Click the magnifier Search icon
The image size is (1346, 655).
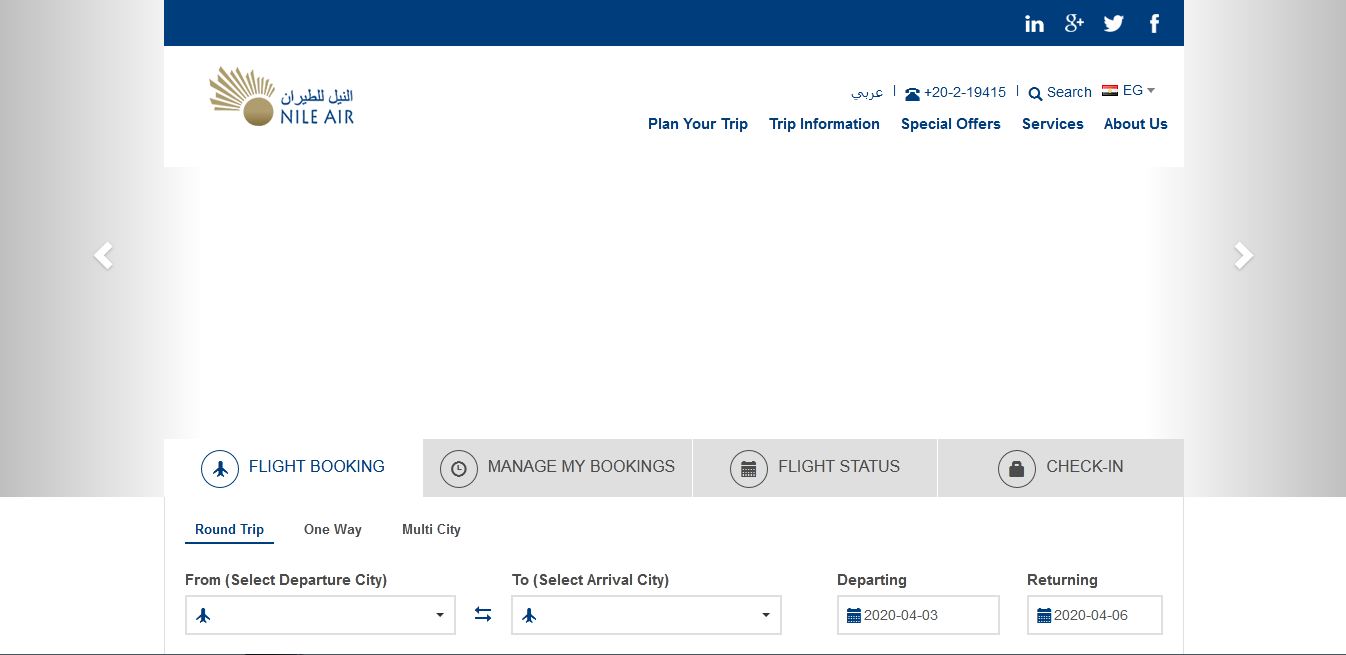tap(1035, 93)
